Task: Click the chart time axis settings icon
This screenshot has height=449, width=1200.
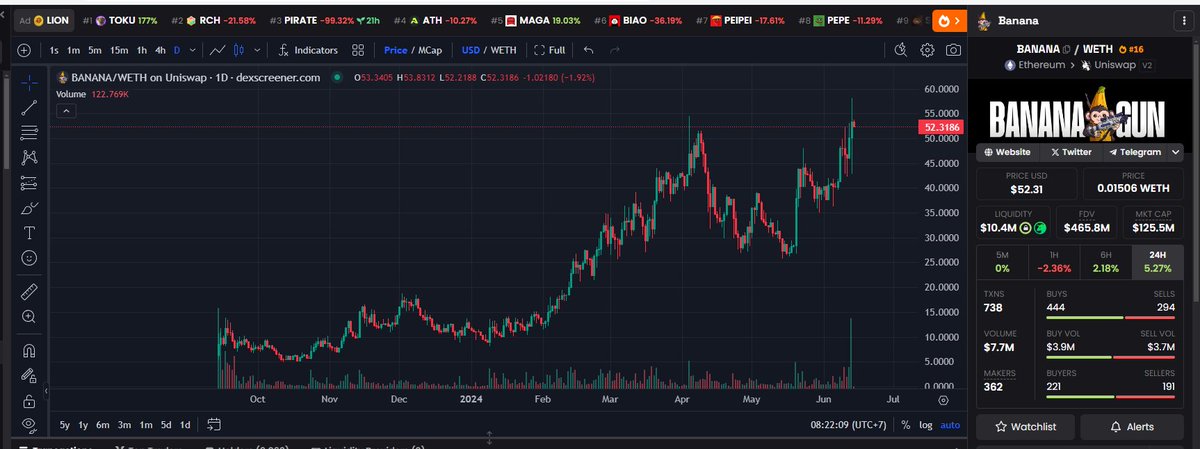Action: 943,399
